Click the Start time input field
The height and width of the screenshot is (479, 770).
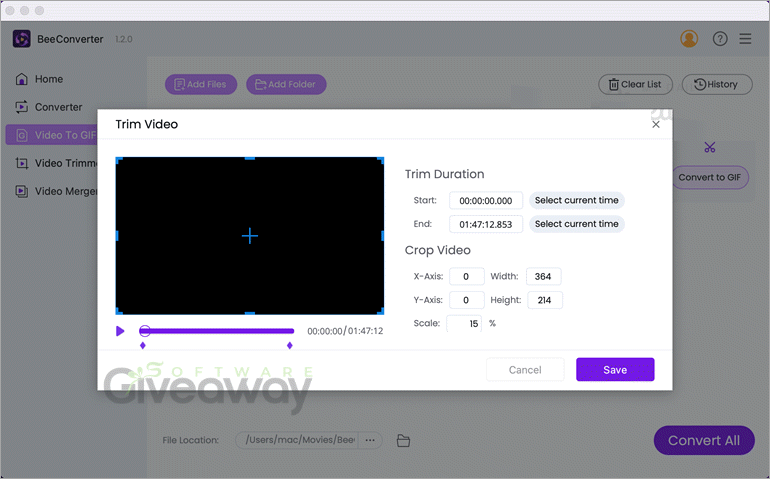pos(485,201)
